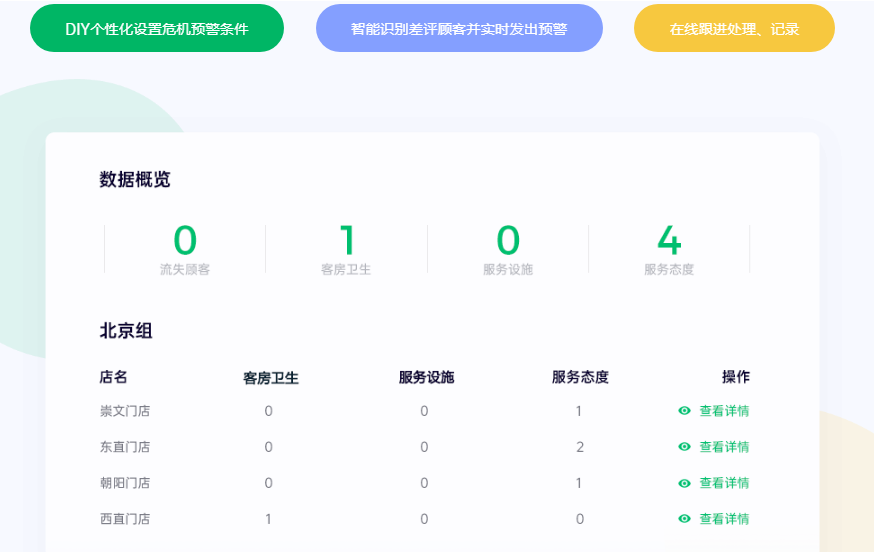
Task: Click the eye icon in 东直门店 row
Action: point(684,447)
